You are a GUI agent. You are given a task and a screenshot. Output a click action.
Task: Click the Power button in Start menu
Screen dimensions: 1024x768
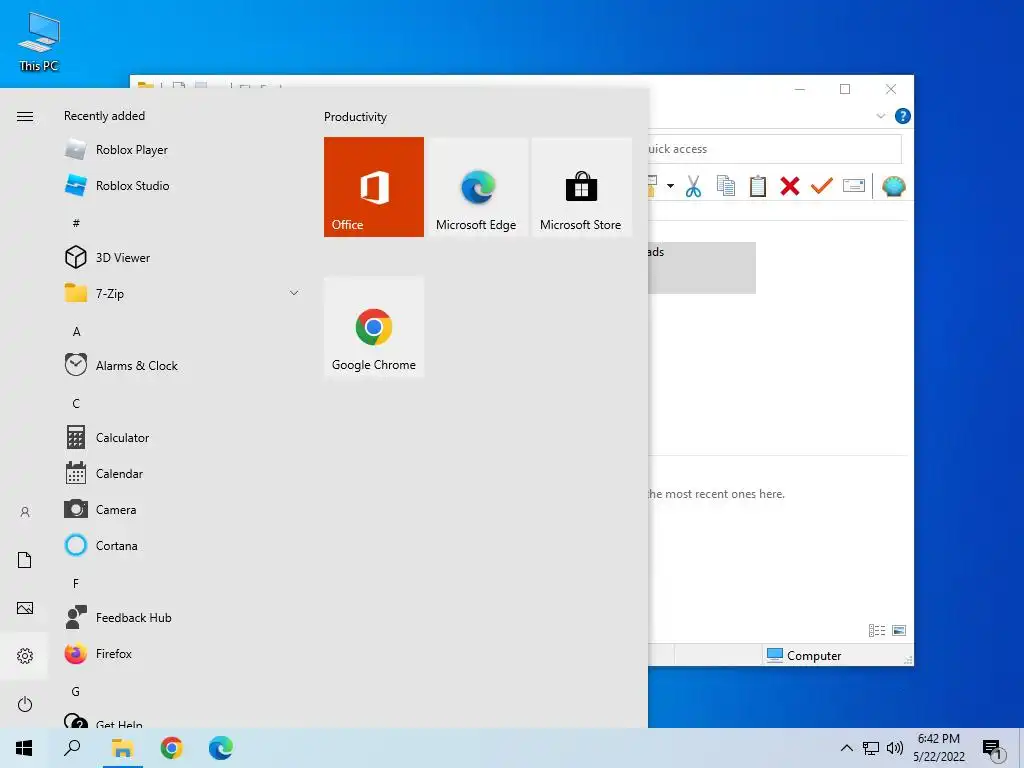coord(25,704)
